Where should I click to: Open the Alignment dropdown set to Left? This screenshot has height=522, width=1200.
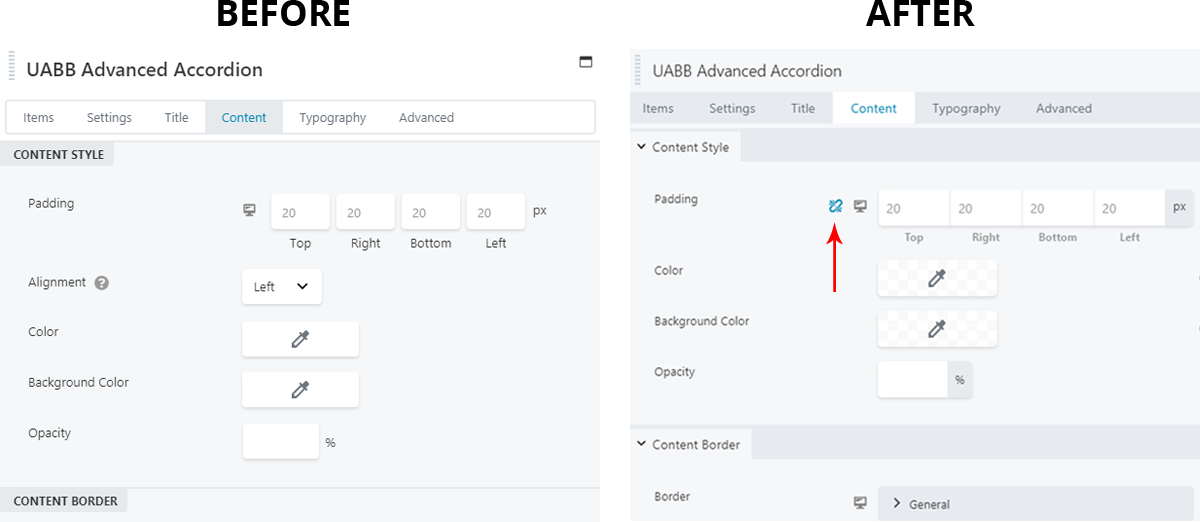point(281,286)
